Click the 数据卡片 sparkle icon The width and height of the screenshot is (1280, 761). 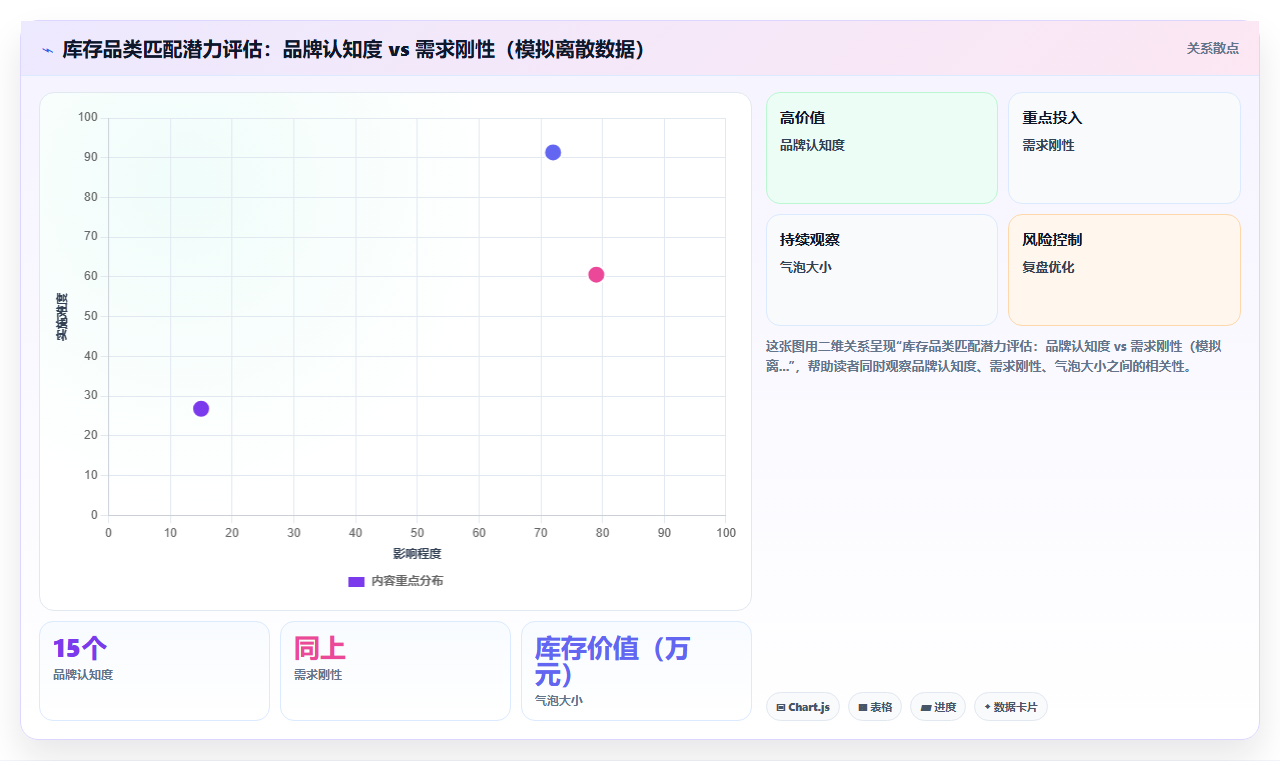tap(987, 707)
